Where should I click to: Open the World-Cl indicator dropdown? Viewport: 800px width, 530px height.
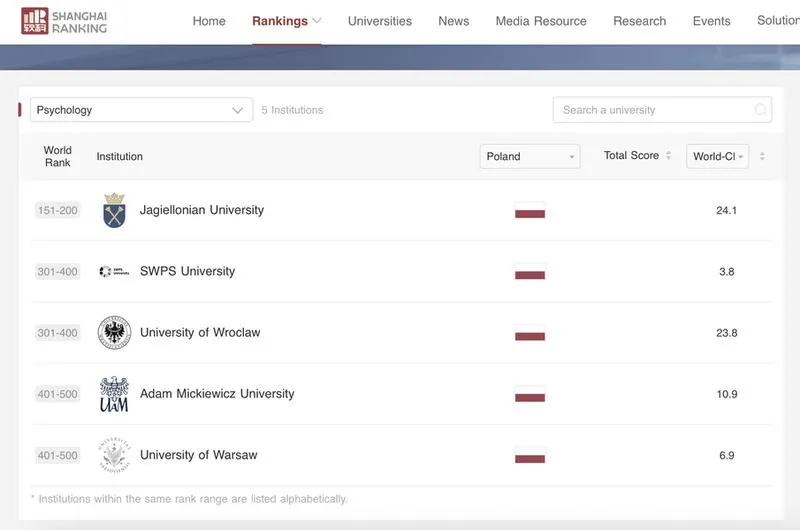pyautogui.click(x=718, y=156)
